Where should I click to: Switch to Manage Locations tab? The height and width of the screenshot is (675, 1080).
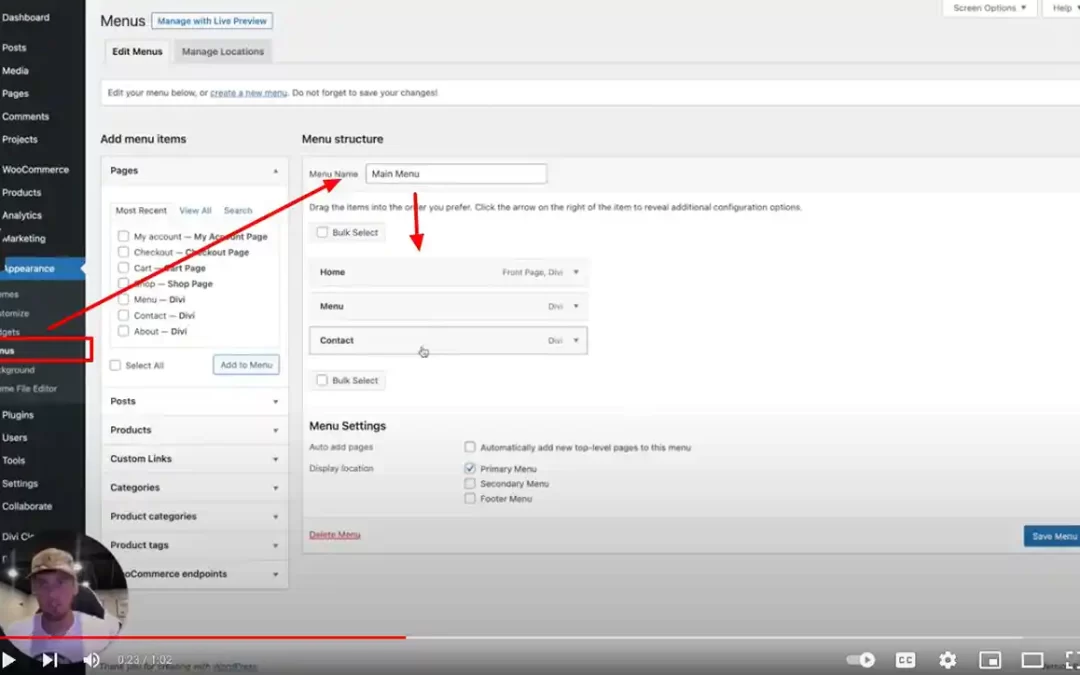(222, 52)
